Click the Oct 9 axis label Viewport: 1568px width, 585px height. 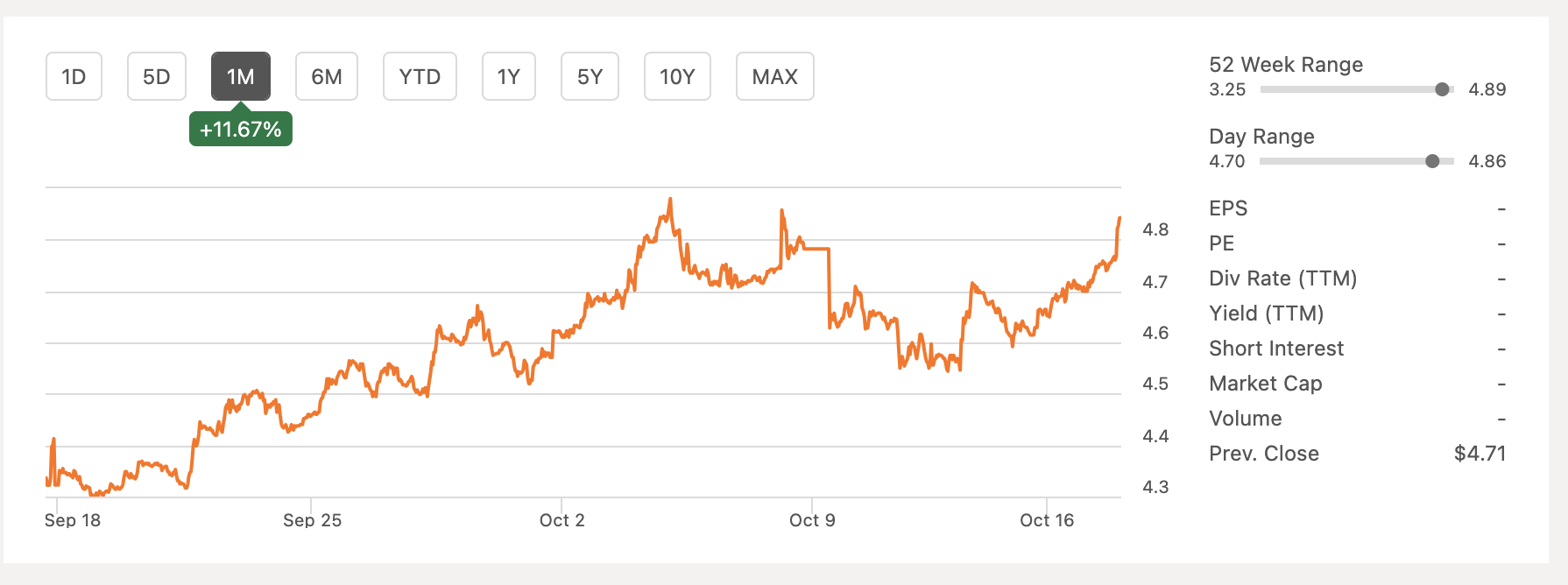[x=811, y=519]
